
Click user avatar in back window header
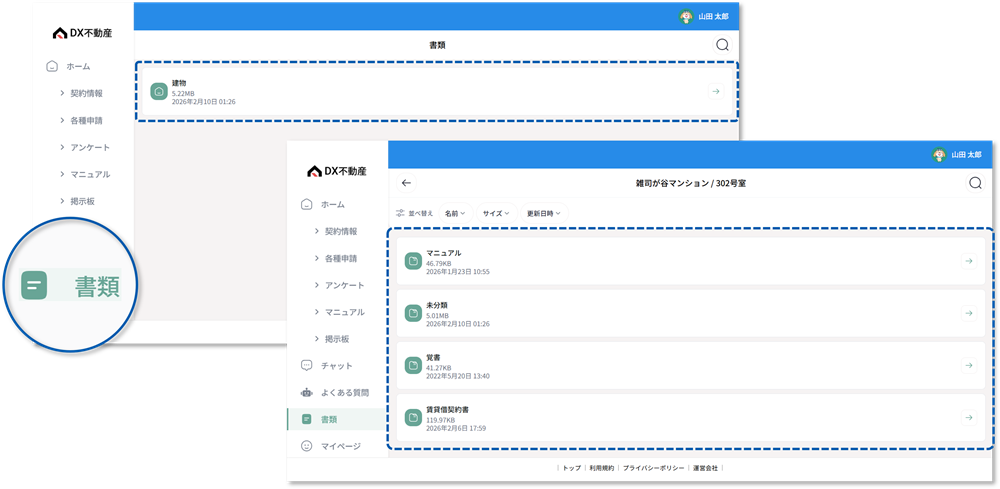(x=686, y=17)
